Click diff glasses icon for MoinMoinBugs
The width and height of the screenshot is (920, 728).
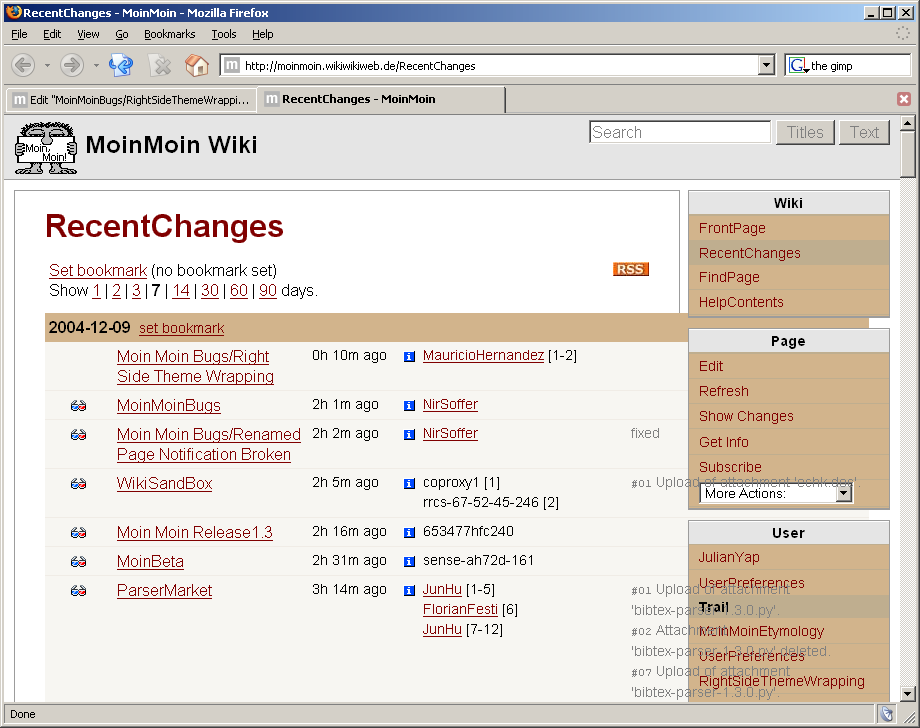tap(79, 405)
